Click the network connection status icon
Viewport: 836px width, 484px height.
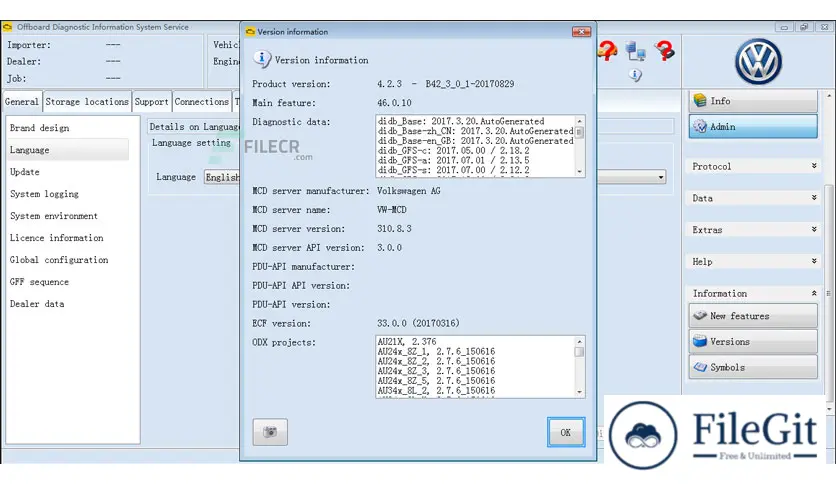point(635,51)
